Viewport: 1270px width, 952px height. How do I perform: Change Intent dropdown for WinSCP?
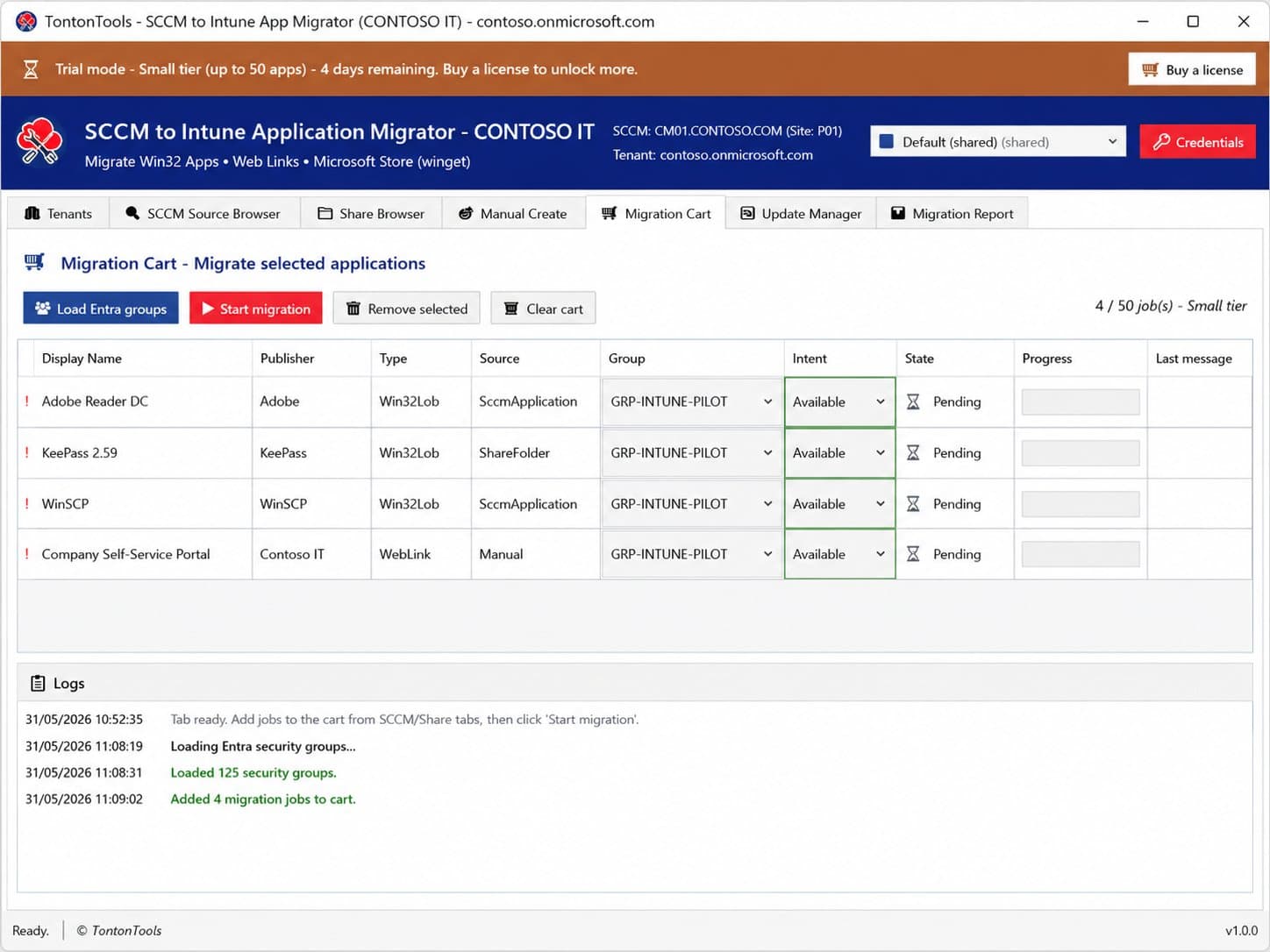point(840,503)
